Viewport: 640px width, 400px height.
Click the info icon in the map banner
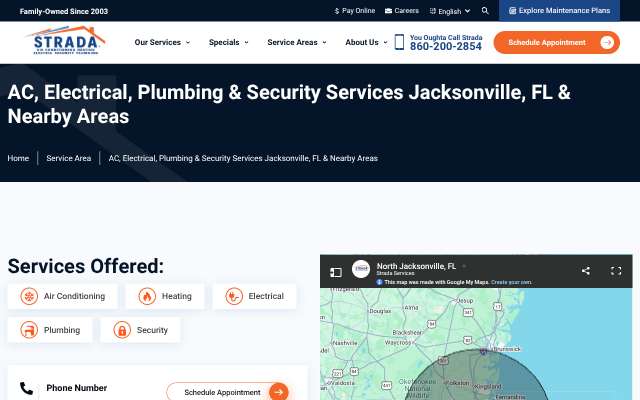point(379,282)
